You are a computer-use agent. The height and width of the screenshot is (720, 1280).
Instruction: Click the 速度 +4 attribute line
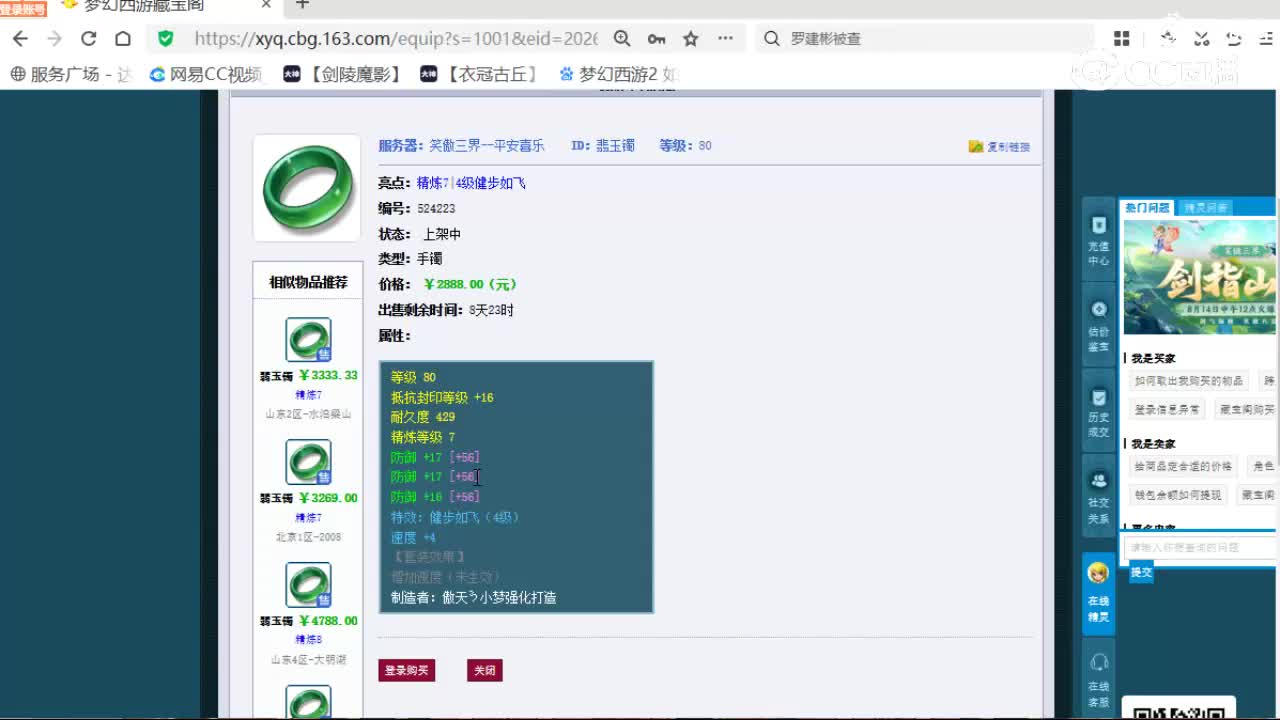tap(413, 537)
